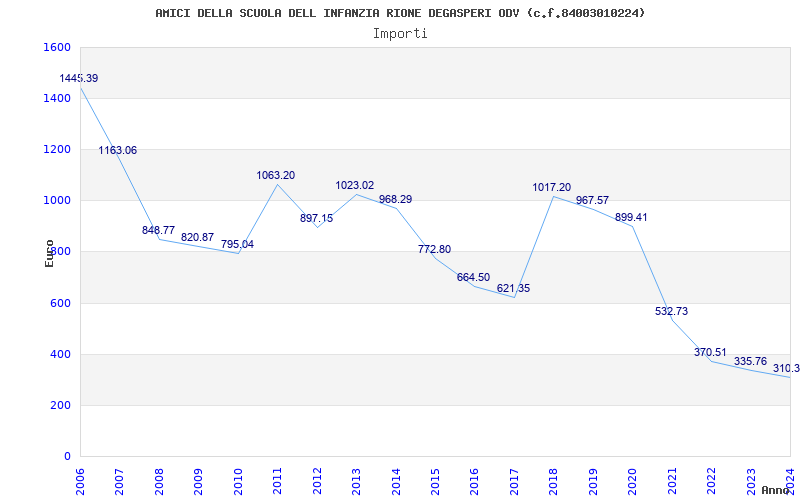Click the 370.51 data label
800x500 pixels.
coord(710,353)
